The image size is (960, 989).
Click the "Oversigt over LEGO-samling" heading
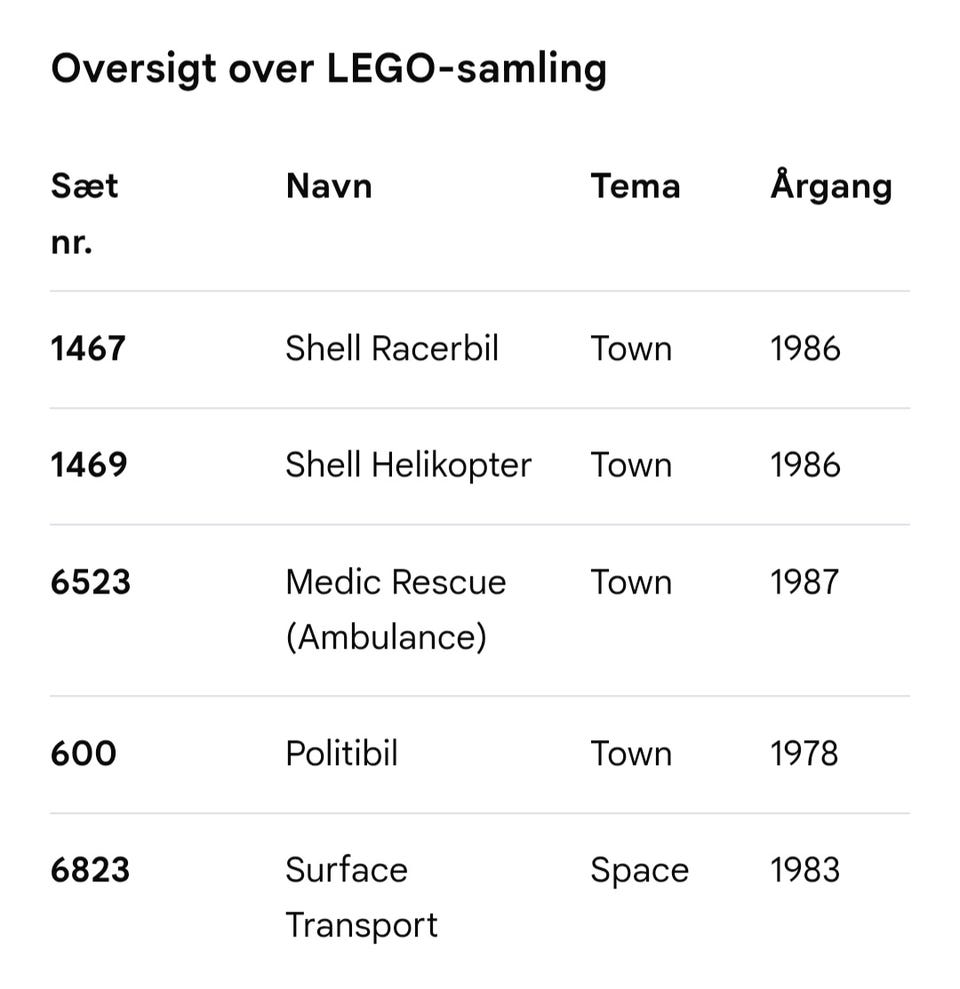[328, 69]
